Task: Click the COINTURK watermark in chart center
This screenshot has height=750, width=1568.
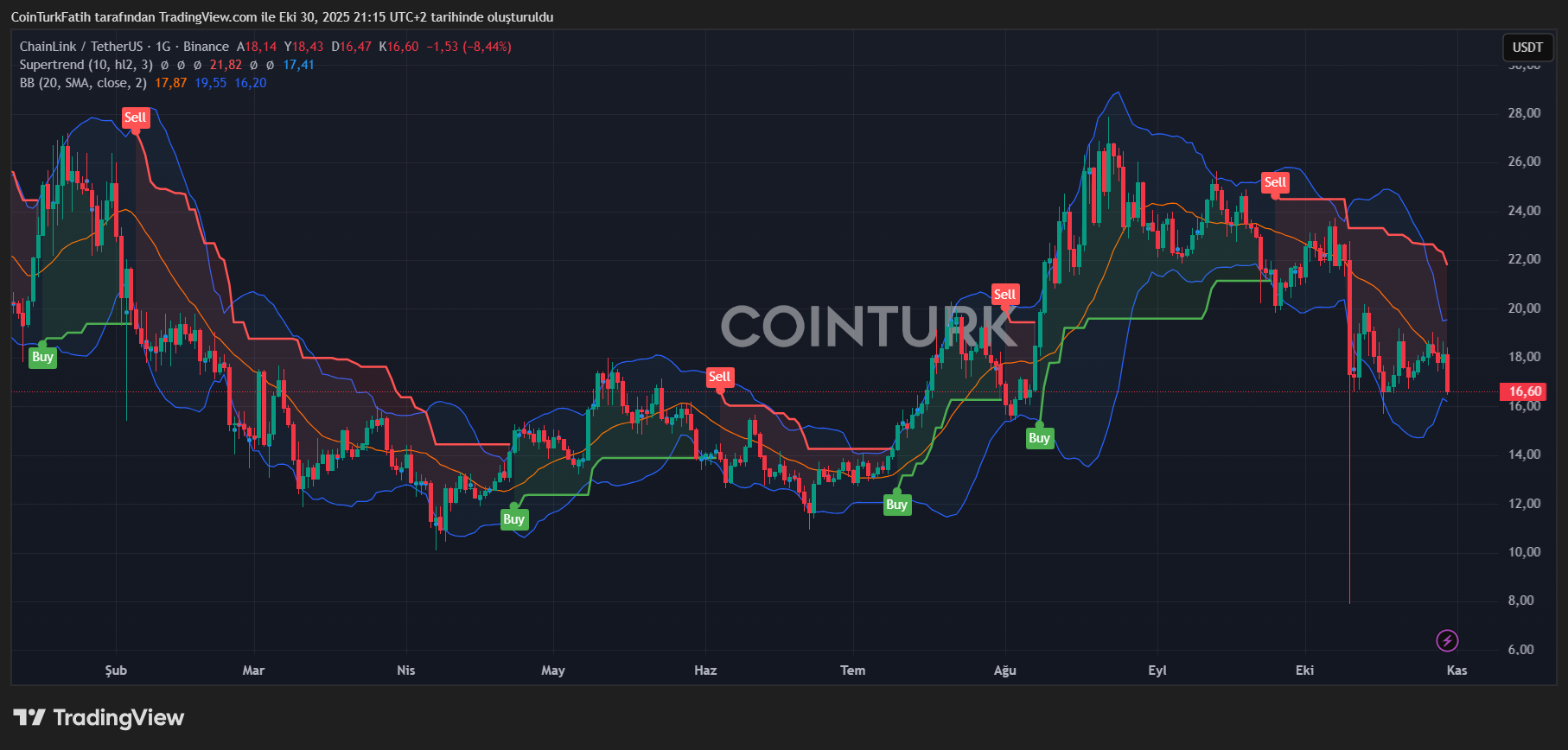Action: tap(869, 327)
